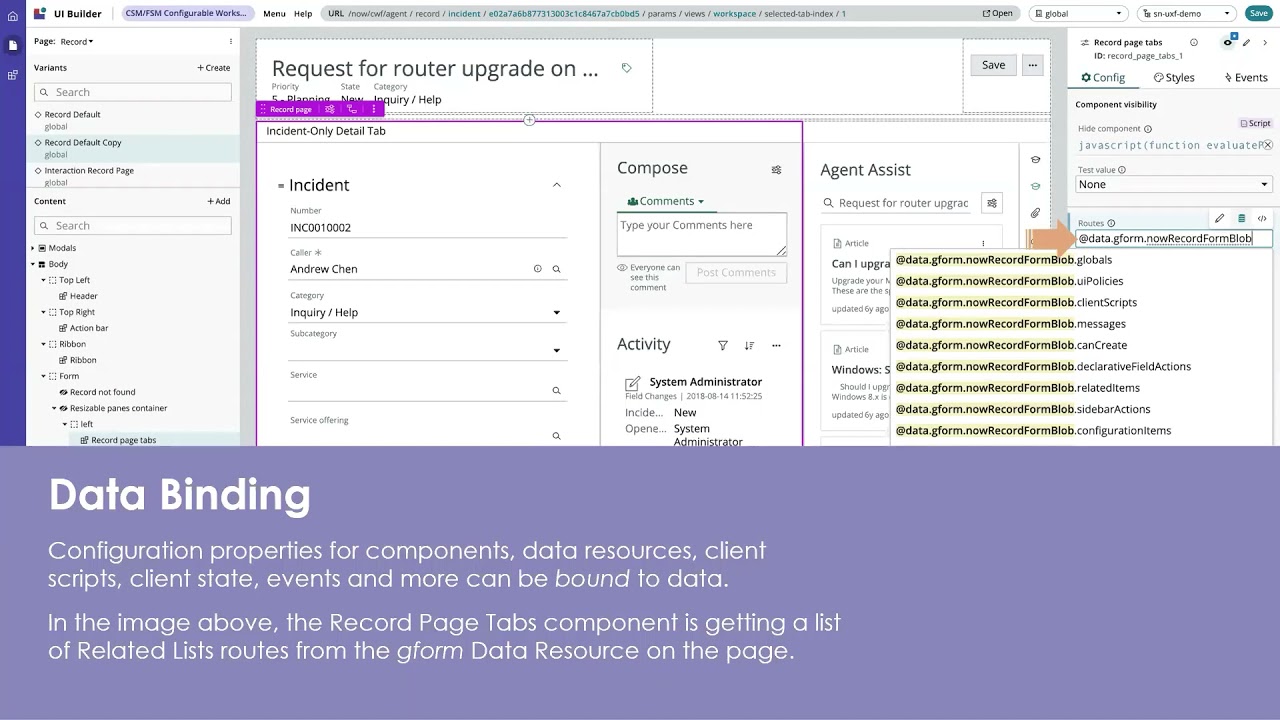Viewport: 1280px width, 720px height.
Task: Click the Service field lookup icon
Action: [x=557, y=391]
